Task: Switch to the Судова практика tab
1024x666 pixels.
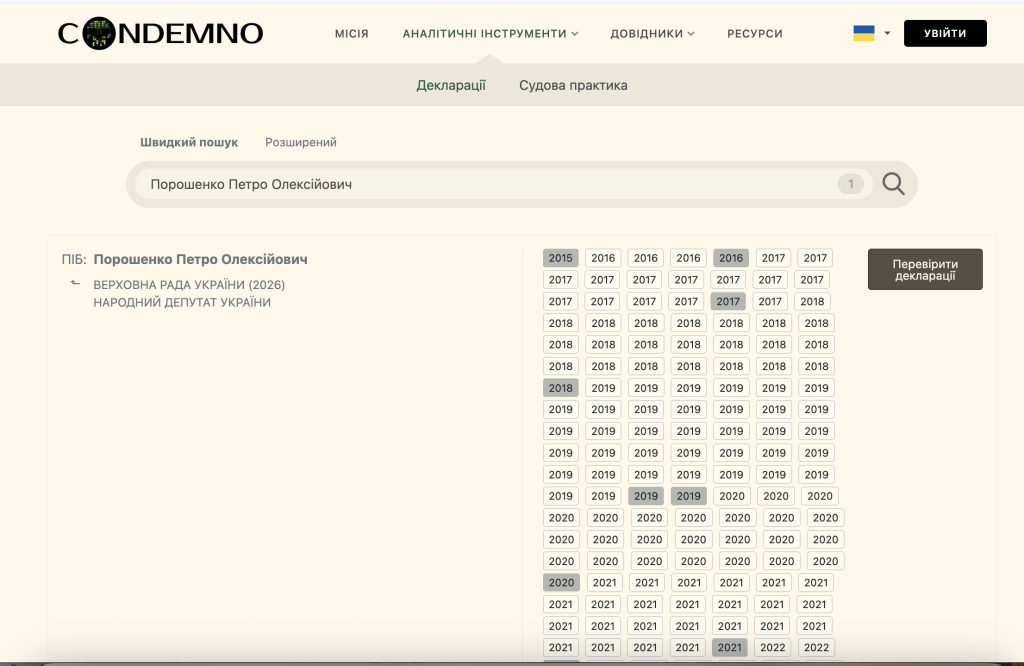Action: pos(573,86)
